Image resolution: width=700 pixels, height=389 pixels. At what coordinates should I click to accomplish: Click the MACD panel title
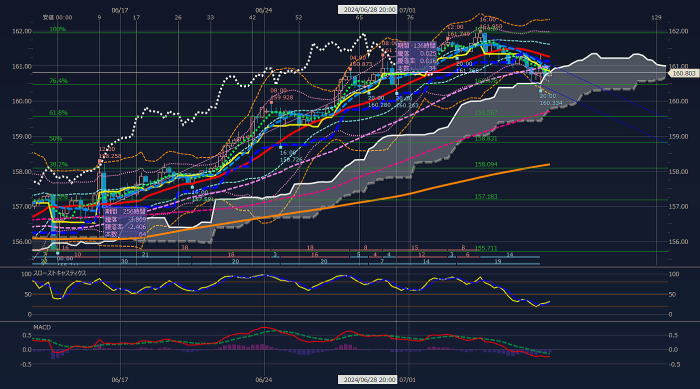click(x=42, y=327)
